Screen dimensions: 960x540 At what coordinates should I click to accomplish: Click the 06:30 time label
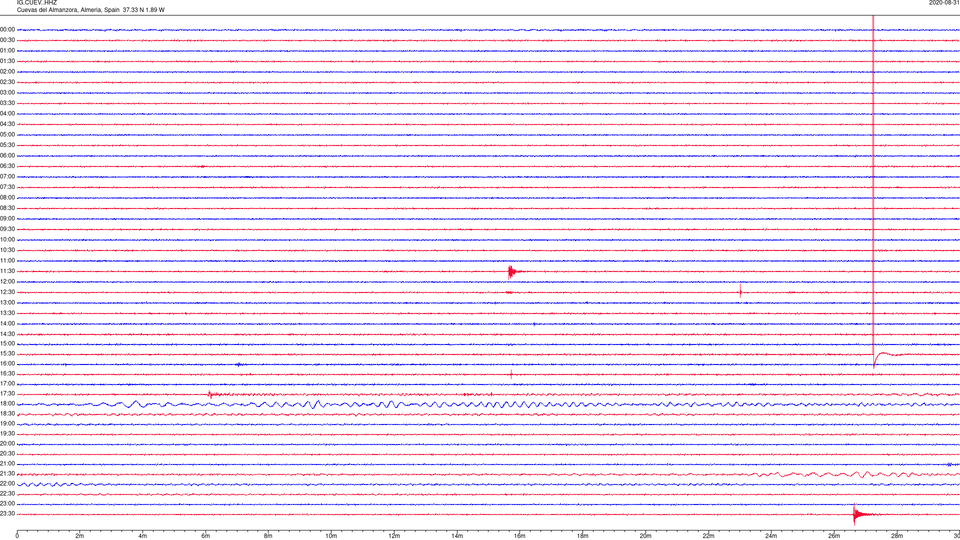pyautogui.click(x=7, y=166)
